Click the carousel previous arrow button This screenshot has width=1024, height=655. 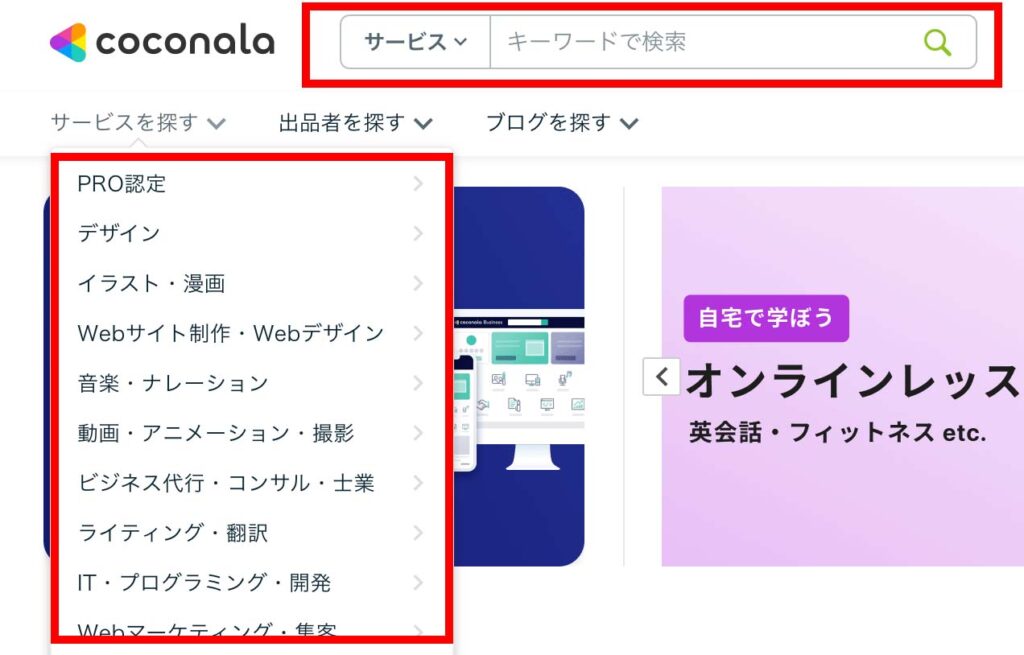point(662,377)
